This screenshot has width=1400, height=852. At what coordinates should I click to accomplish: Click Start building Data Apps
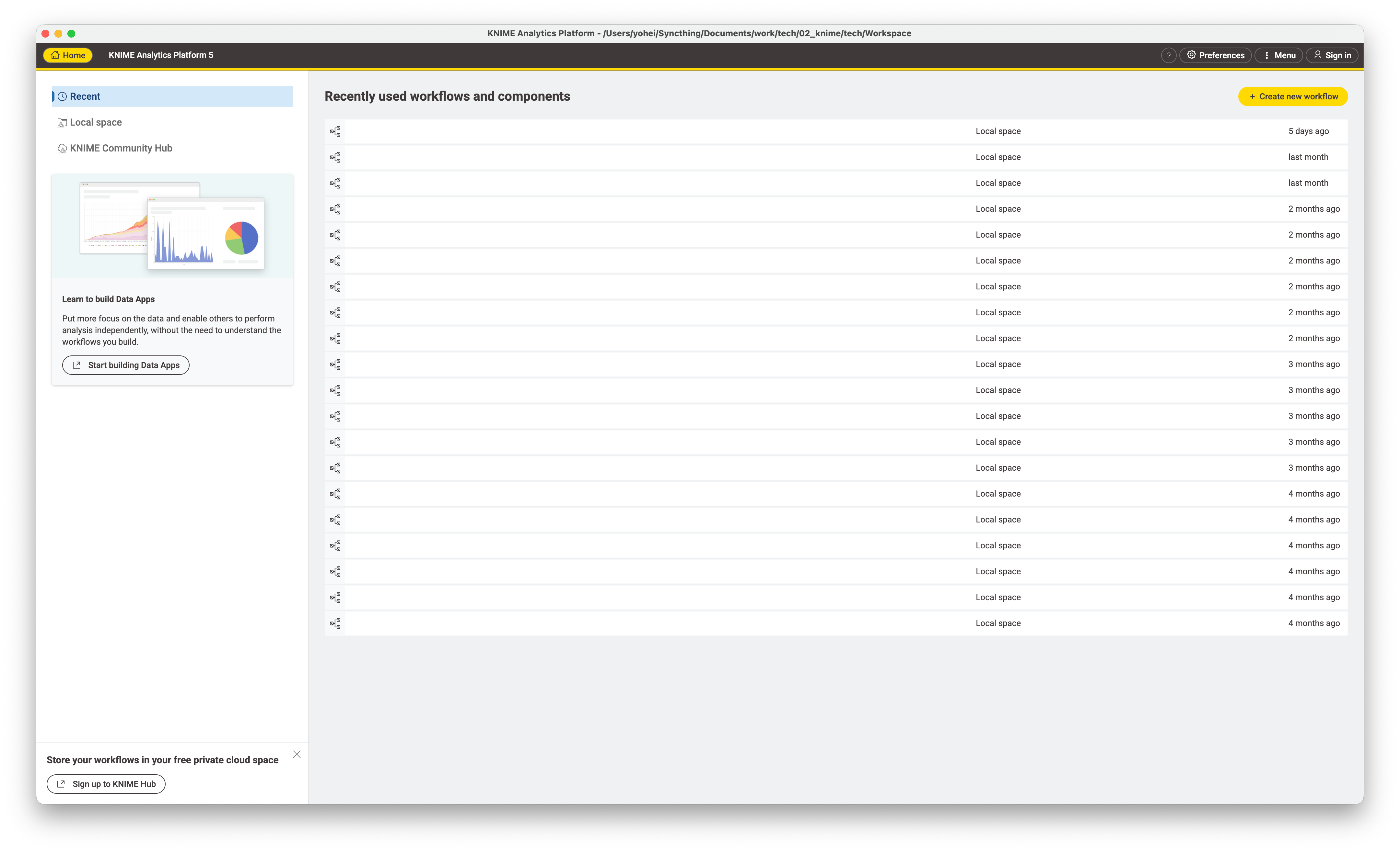click(126, 365)
